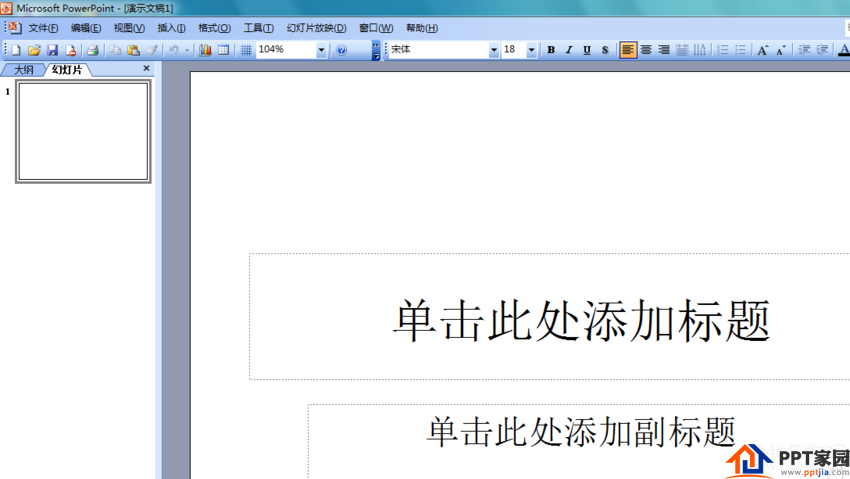This screenshot has height=479, width=850.
Task: Open the 插入(I) menu
Action: (x=171, y=28)
